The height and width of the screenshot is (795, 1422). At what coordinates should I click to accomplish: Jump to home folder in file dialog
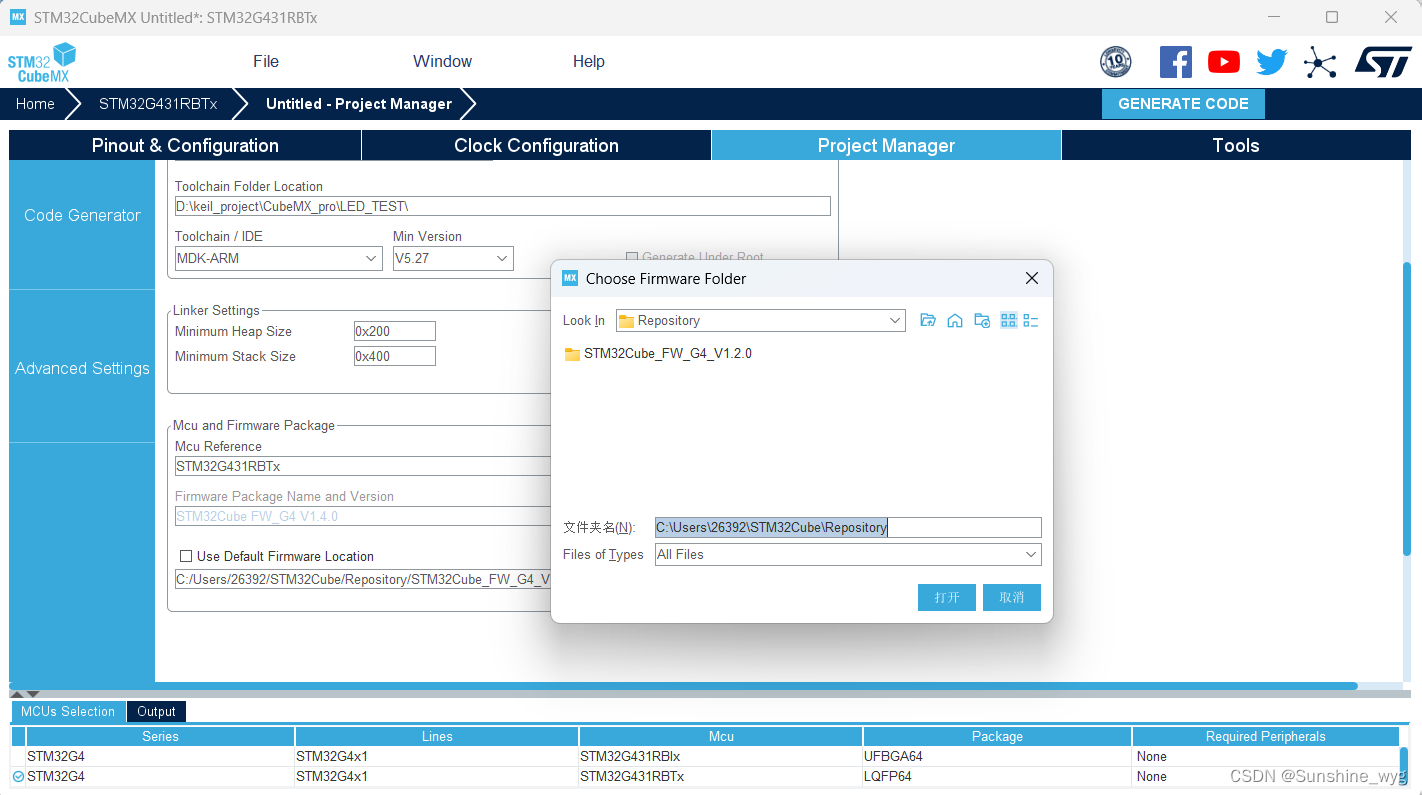tap(955, 320)
